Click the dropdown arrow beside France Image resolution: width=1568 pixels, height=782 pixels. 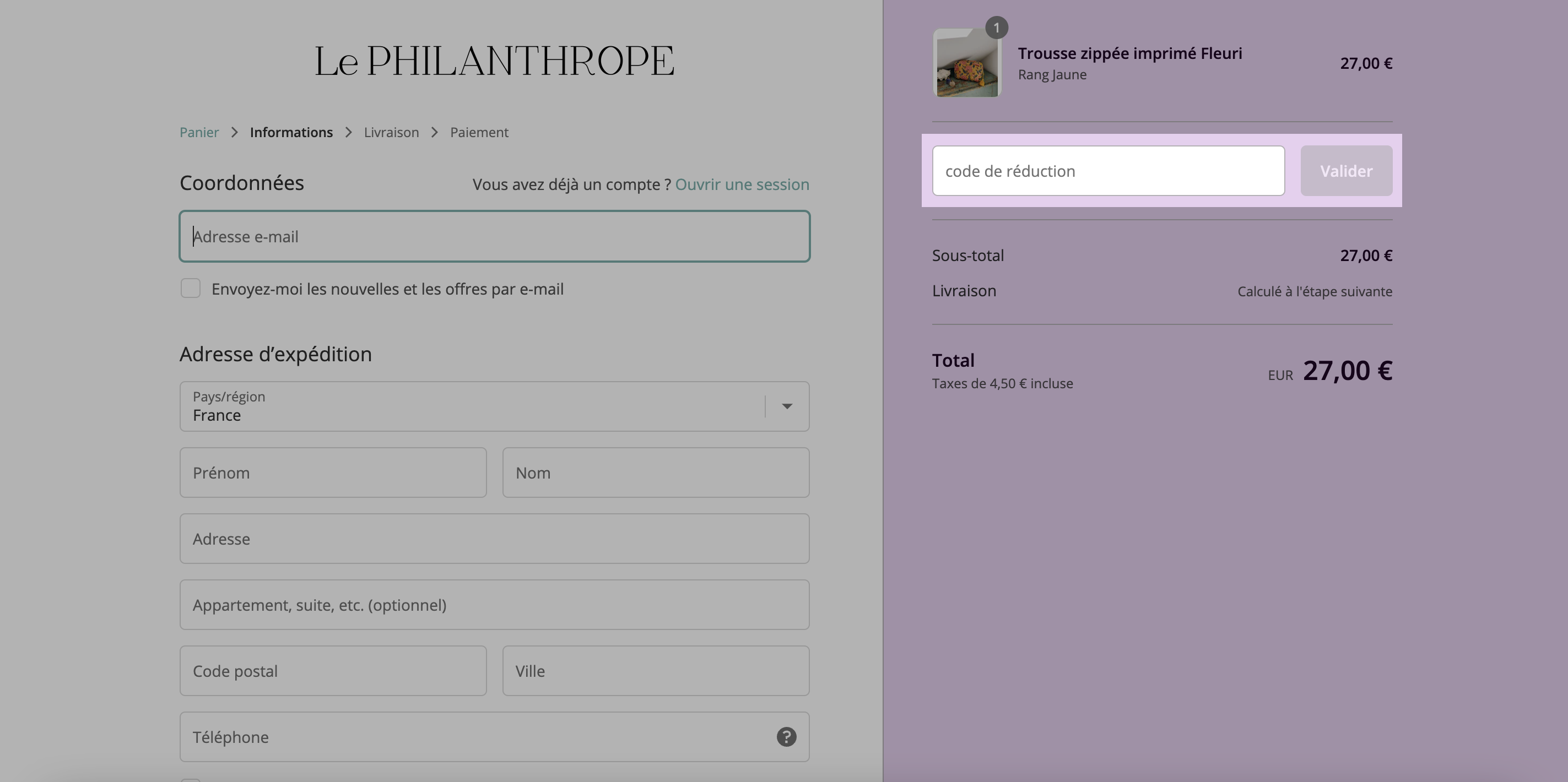coord(787,406)
